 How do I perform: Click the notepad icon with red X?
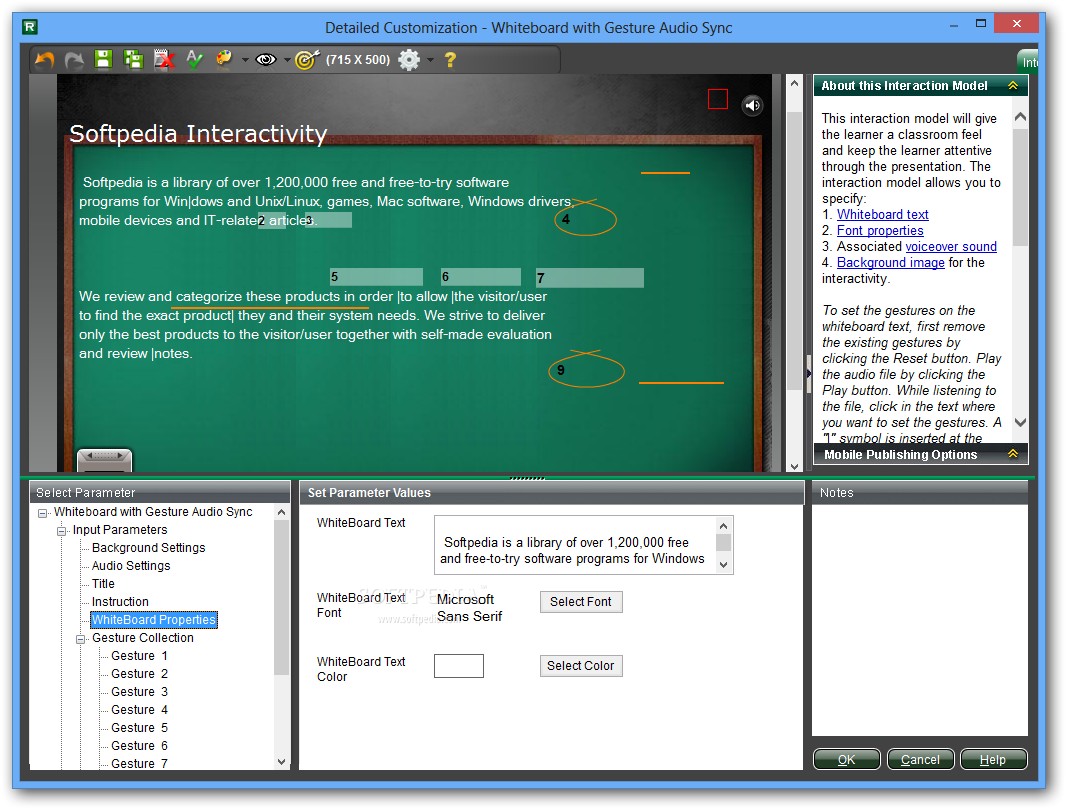(164, 59)
